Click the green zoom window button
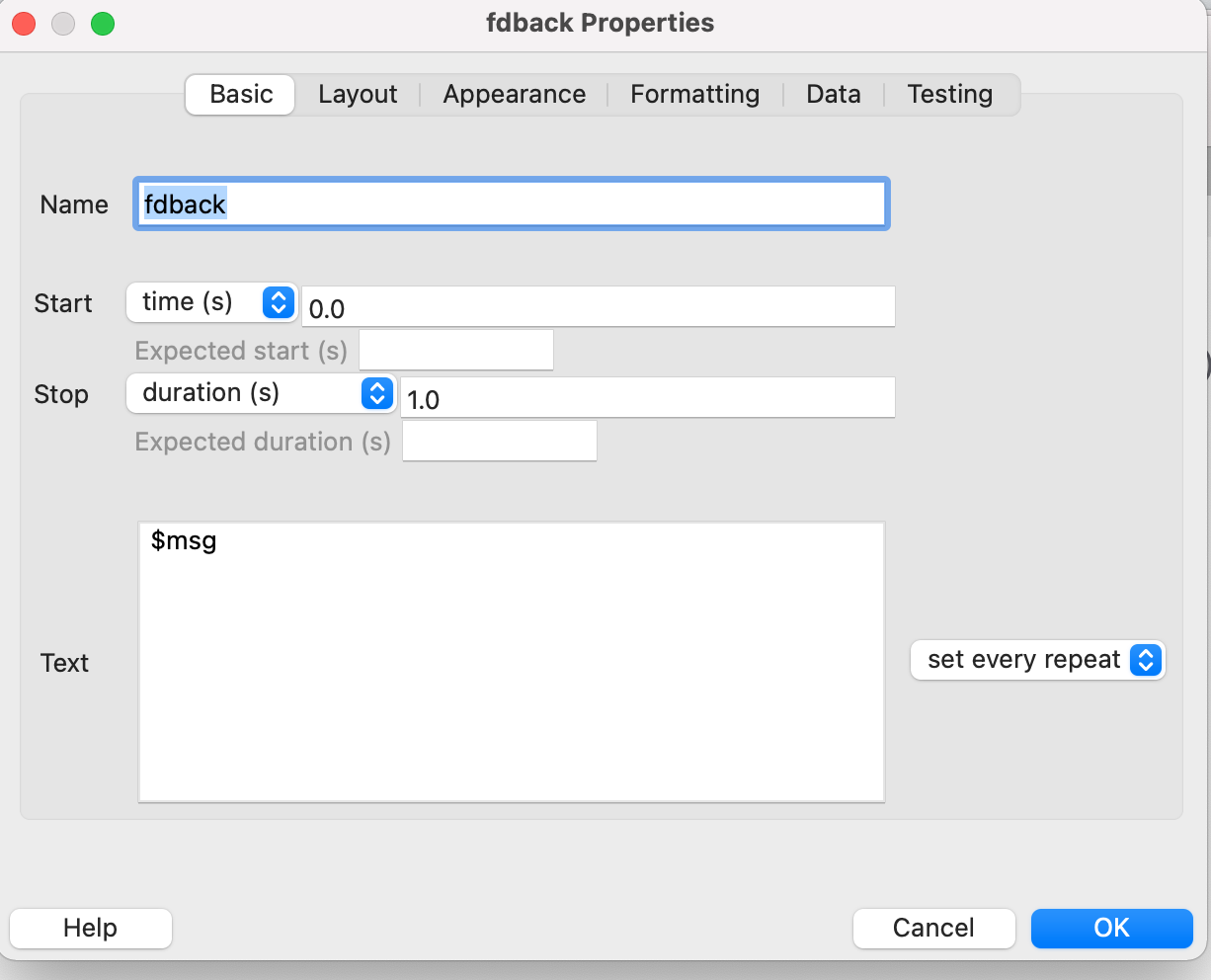The width and height of the screenshot is (1211, 980). coord(103,24)
